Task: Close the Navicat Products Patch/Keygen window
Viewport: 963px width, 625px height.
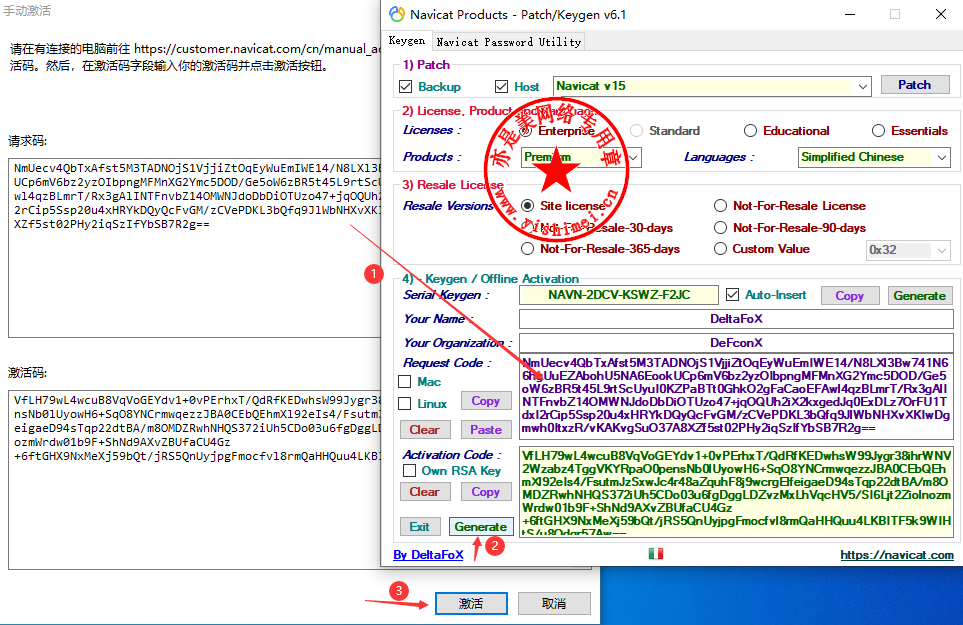Action: [x=940, y=14]
